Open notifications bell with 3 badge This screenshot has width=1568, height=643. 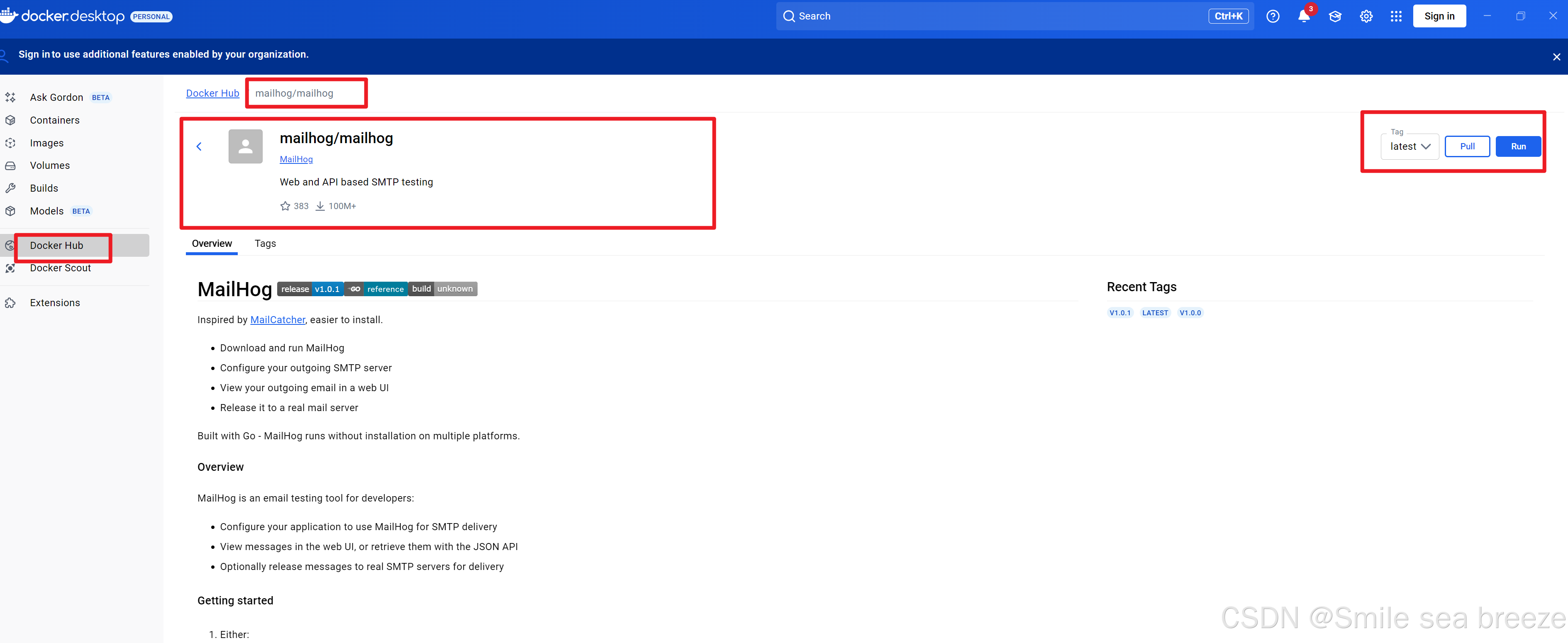(x=1304, y=17)
